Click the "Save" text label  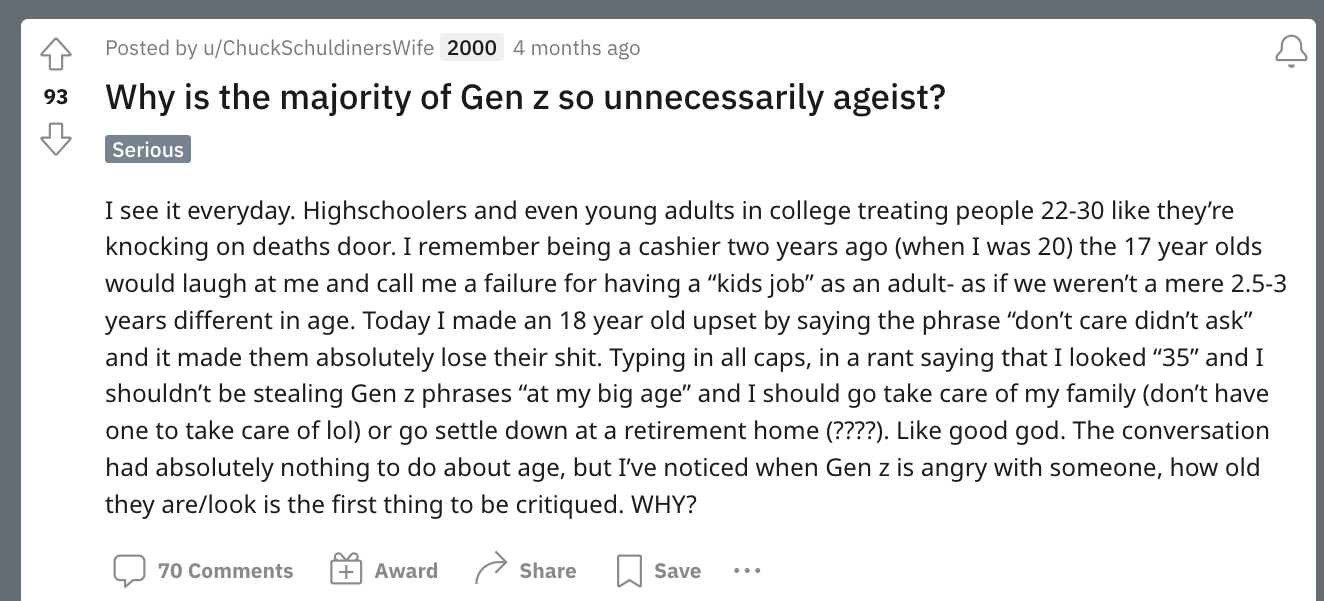(677, 571)
